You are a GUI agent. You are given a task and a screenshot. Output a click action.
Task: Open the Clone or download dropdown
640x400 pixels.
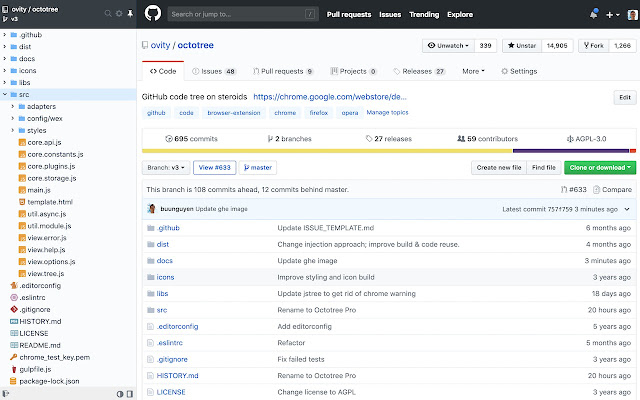click(599, 168)
